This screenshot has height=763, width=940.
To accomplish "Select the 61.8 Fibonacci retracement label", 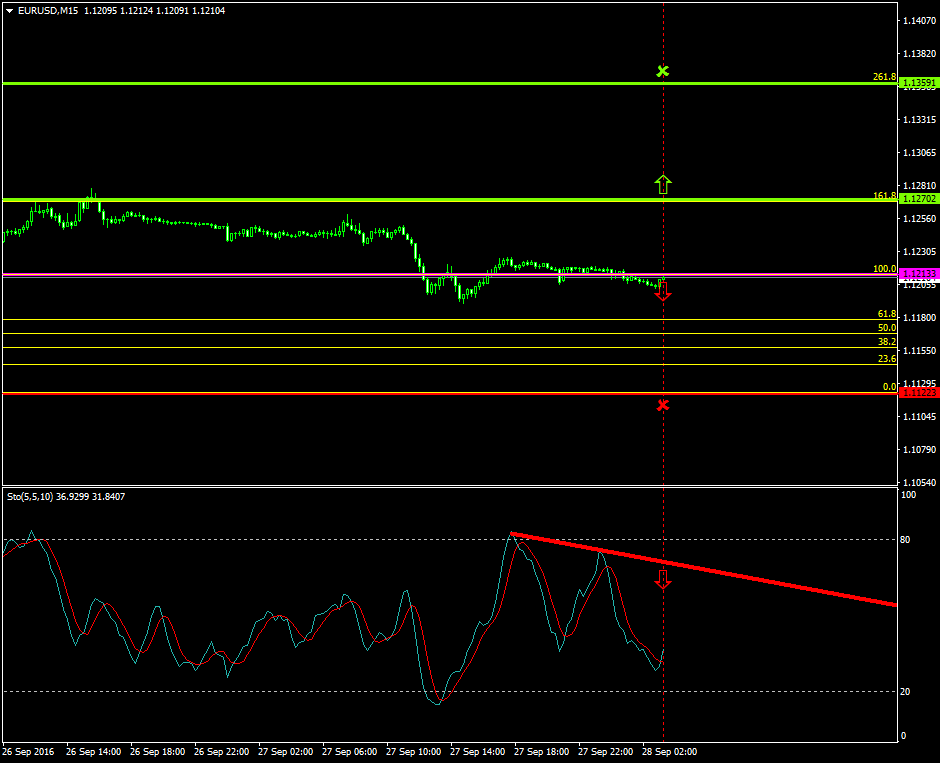I will (x=886, y=314).
